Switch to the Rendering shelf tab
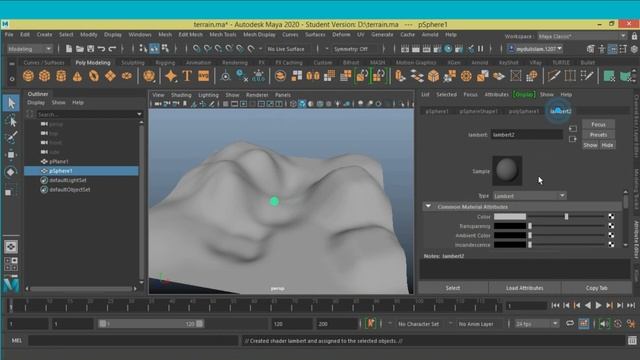This screenshot has height=360, width=640. 235,62
